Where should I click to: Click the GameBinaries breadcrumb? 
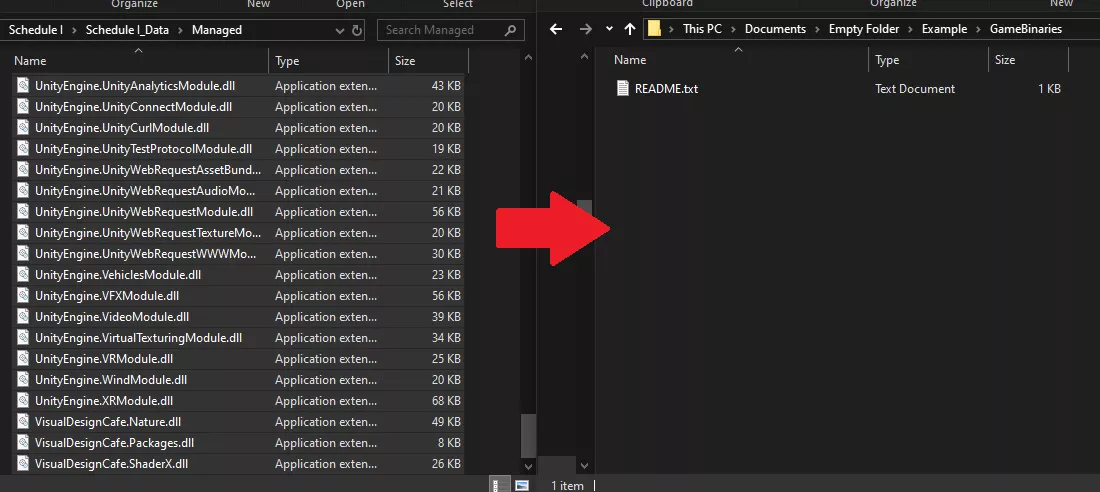[x=1026, y=29]
